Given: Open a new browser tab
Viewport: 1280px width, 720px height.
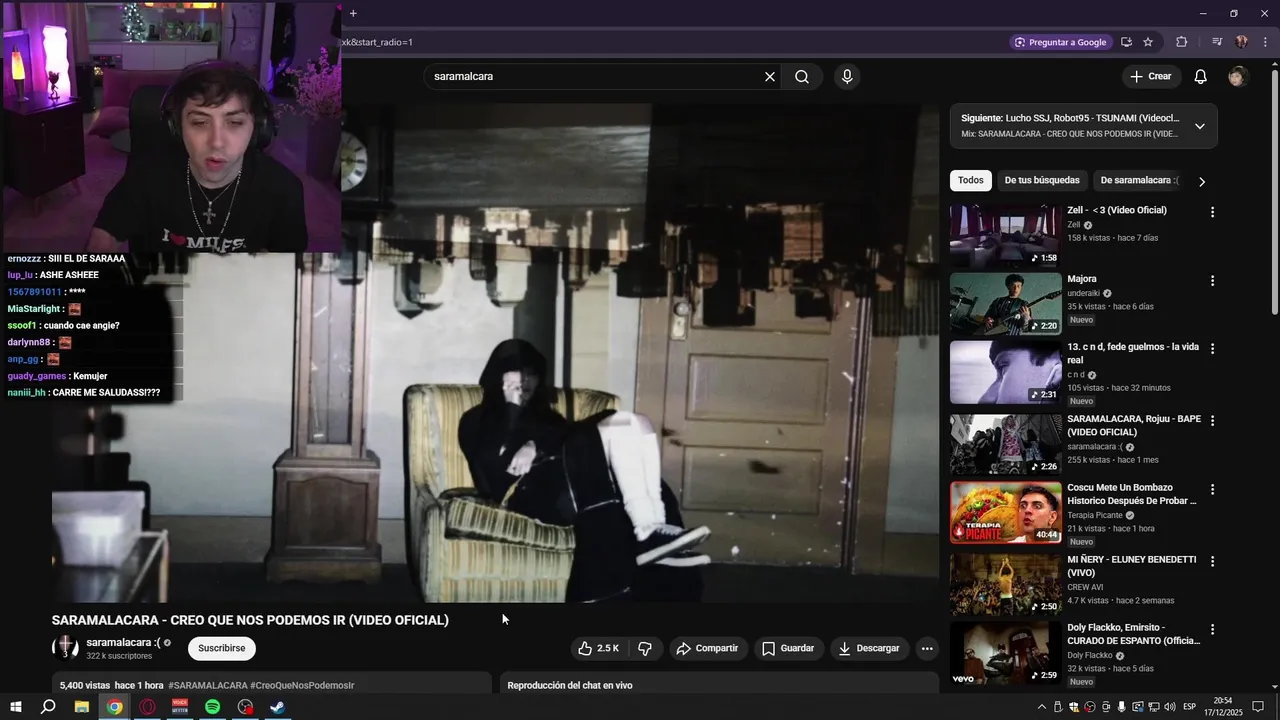Looking at the screenshot, I should (353, 13).
